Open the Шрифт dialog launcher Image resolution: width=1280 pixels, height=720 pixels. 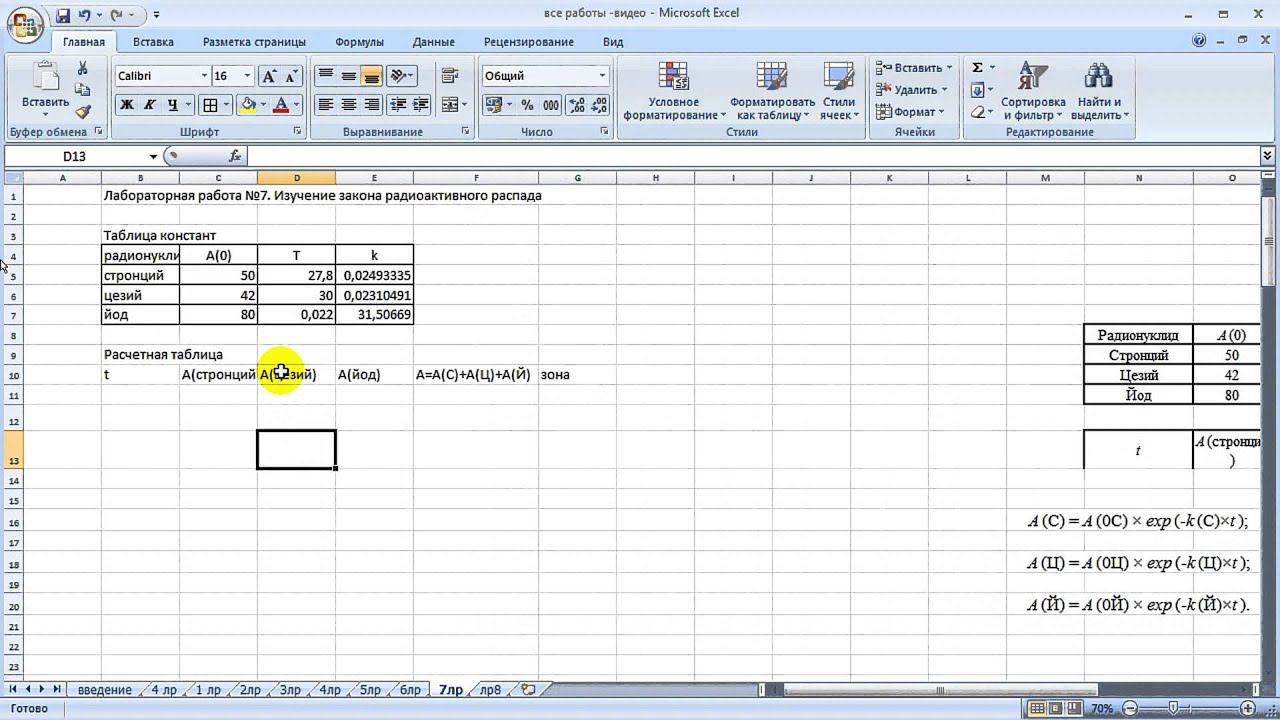pos(298,132)
